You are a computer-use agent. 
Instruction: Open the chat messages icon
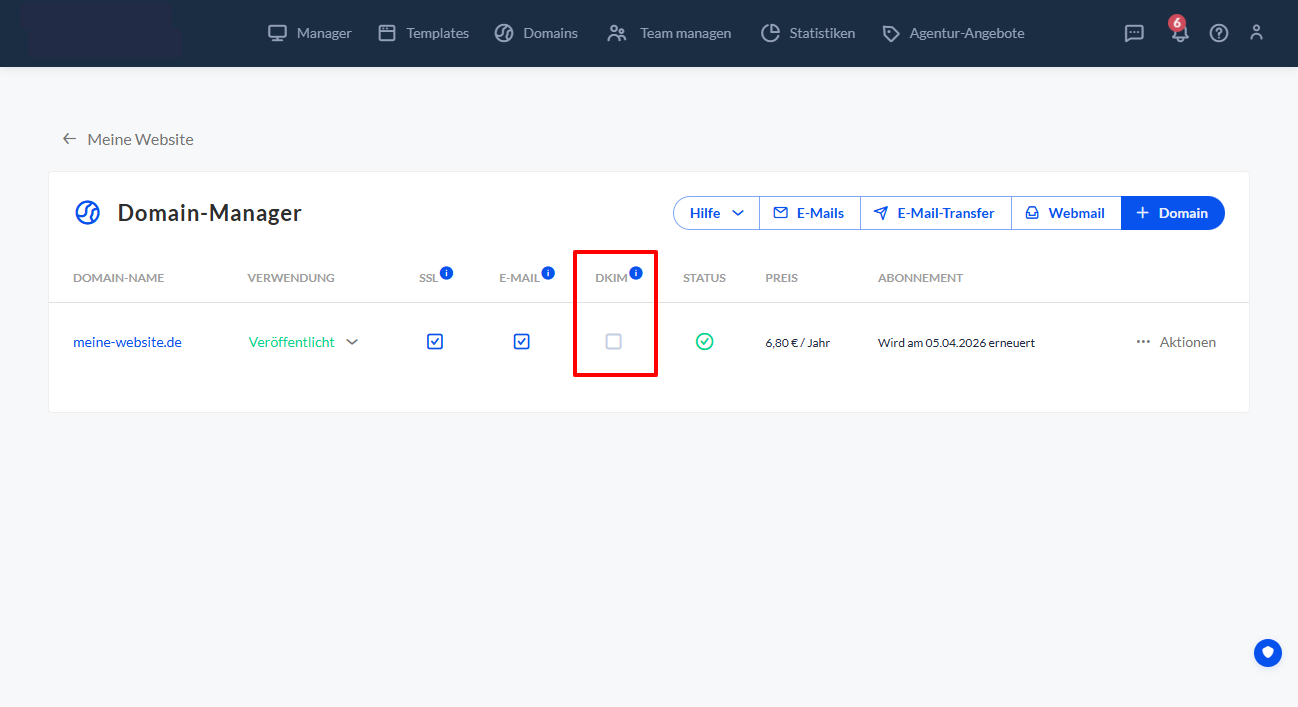tap(1134, 33)
